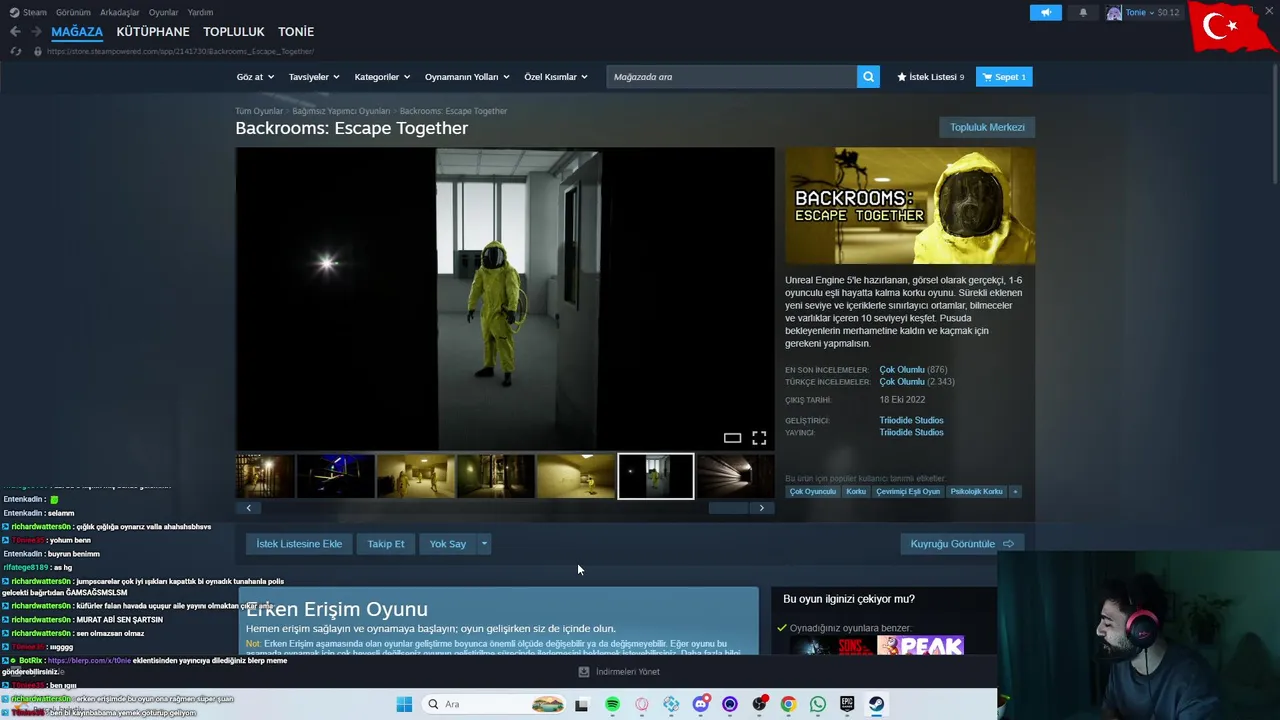
Task: Open the Oyunlar menu
Action: point(164,13)
